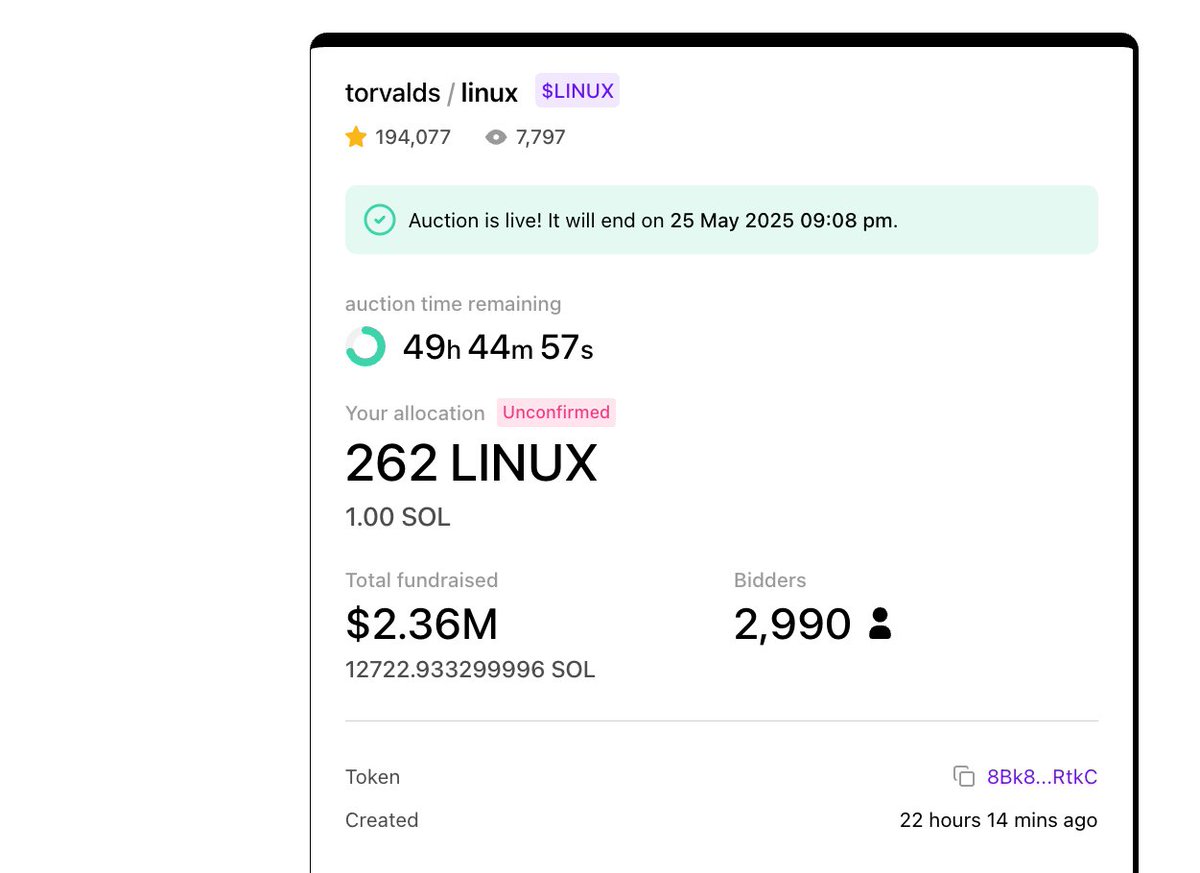Click the eye icon next to 7,797 views
Image resolution: width=1200 pixels, height=873 pixels.
[x=495, y=137]
